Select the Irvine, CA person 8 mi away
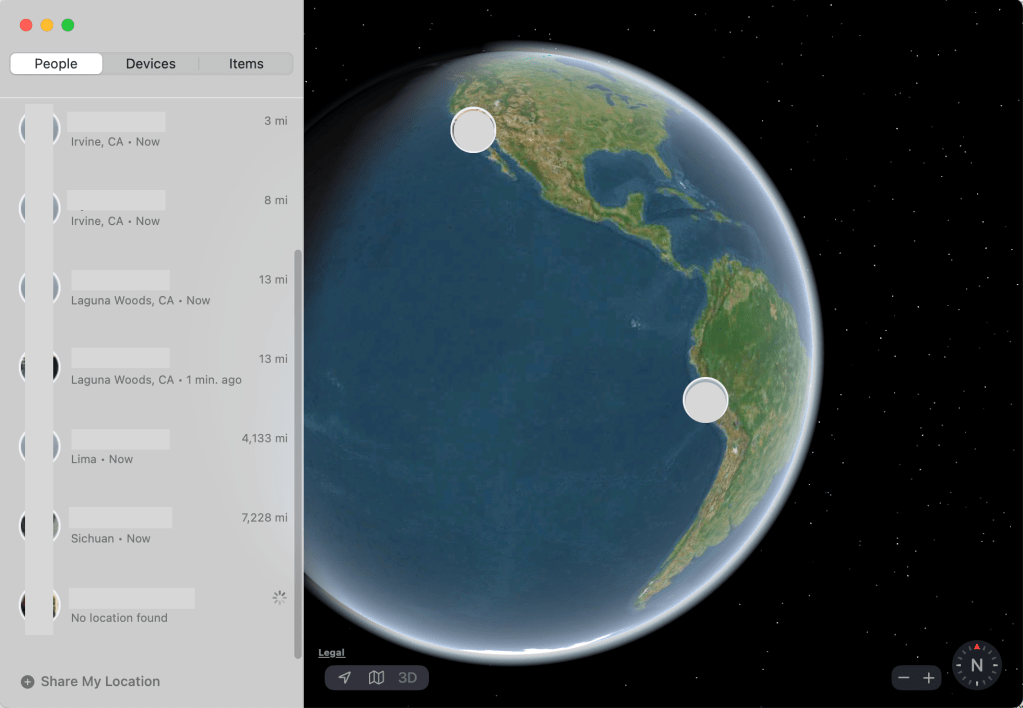Viewport: 1023px width, 708px height. tap(150, 209)
